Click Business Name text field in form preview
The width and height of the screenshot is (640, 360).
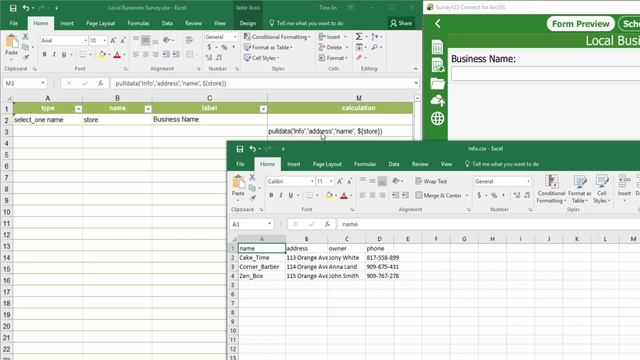coord(545,74)
